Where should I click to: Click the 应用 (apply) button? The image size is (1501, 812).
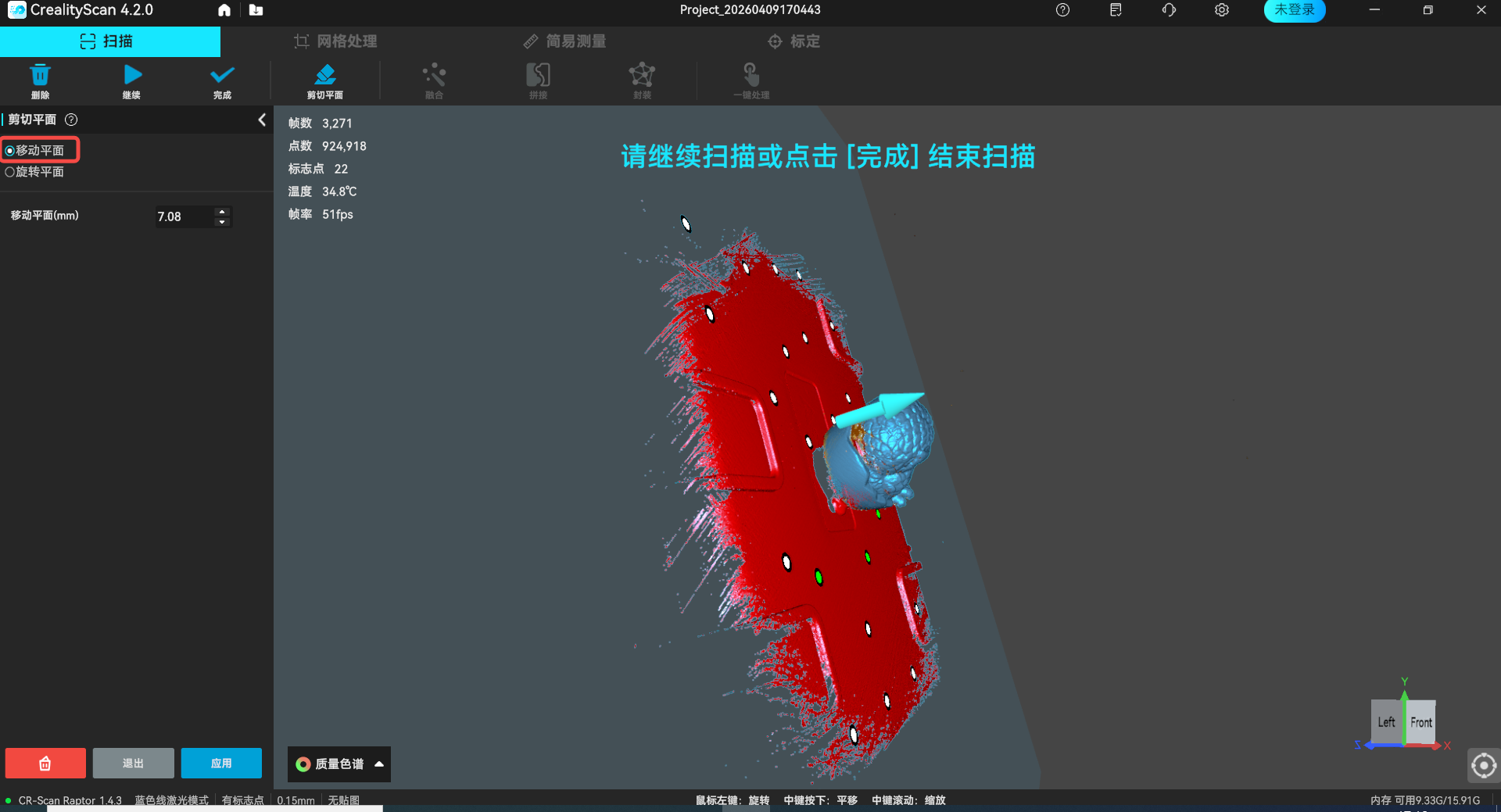221,763
